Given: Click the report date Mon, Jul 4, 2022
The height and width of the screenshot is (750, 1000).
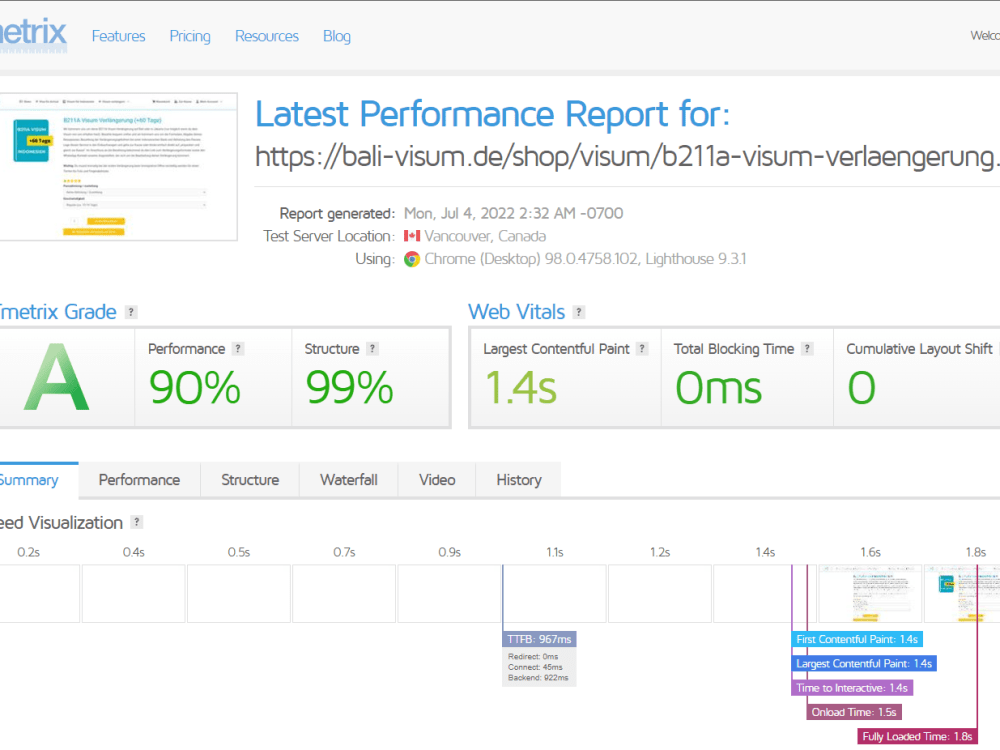Looking at the screenshot, I should [x=513, y=213].
